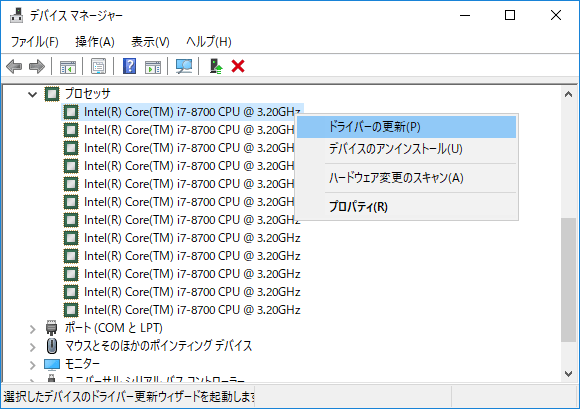The width and height of the screenshot is (580, 409).
Task: Click the モニター monitor icon
Action: click(x=52, y=364)
